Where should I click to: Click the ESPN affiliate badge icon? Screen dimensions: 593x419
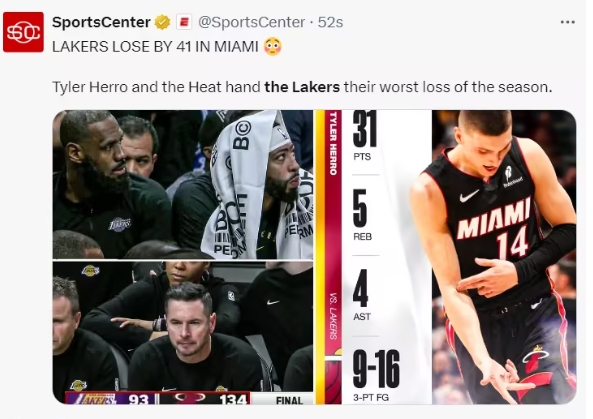pos(184,22)
